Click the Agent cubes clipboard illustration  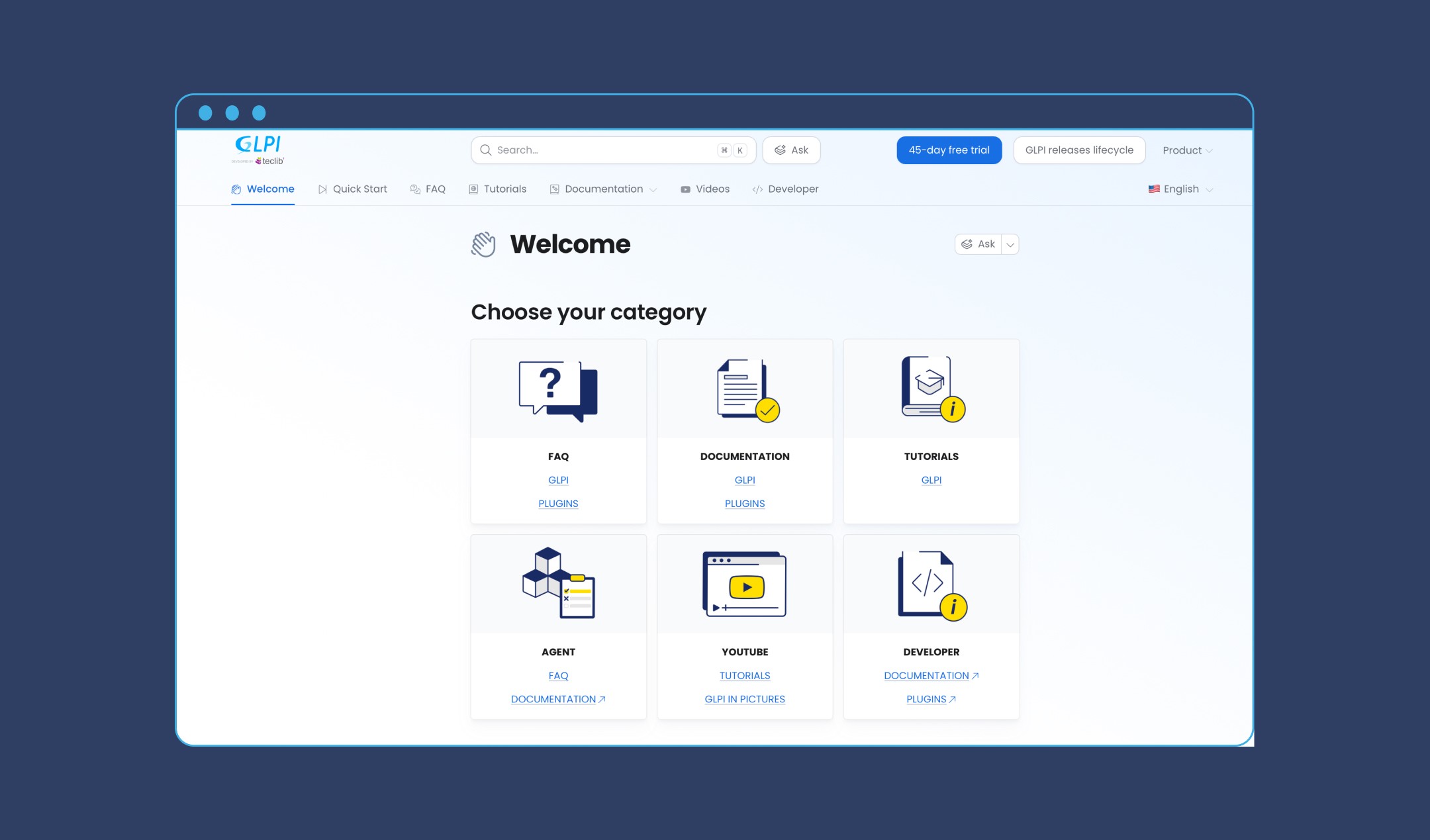[x=558, y=583]
